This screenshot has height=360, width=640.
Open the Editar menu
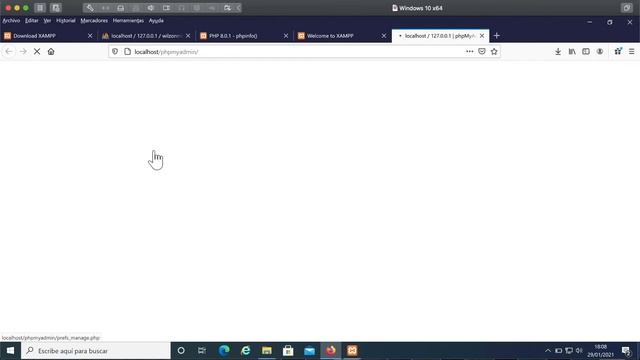coord(31,20)
